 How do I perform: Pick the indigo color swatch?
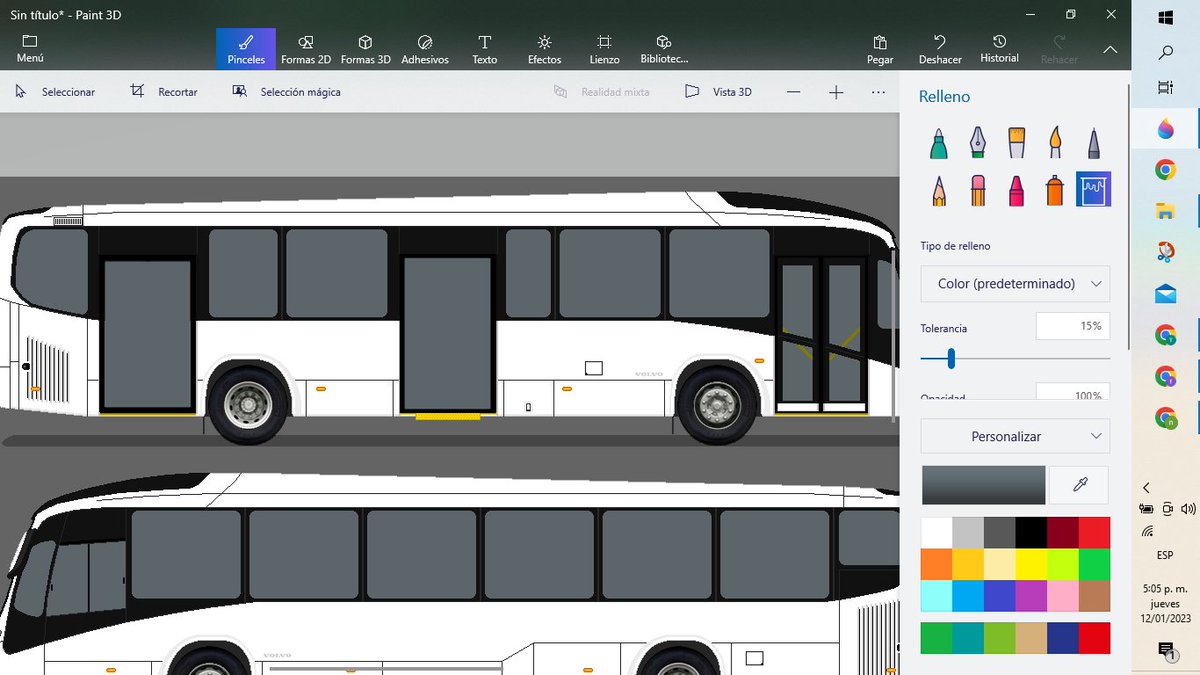[x=1000, y=596]
